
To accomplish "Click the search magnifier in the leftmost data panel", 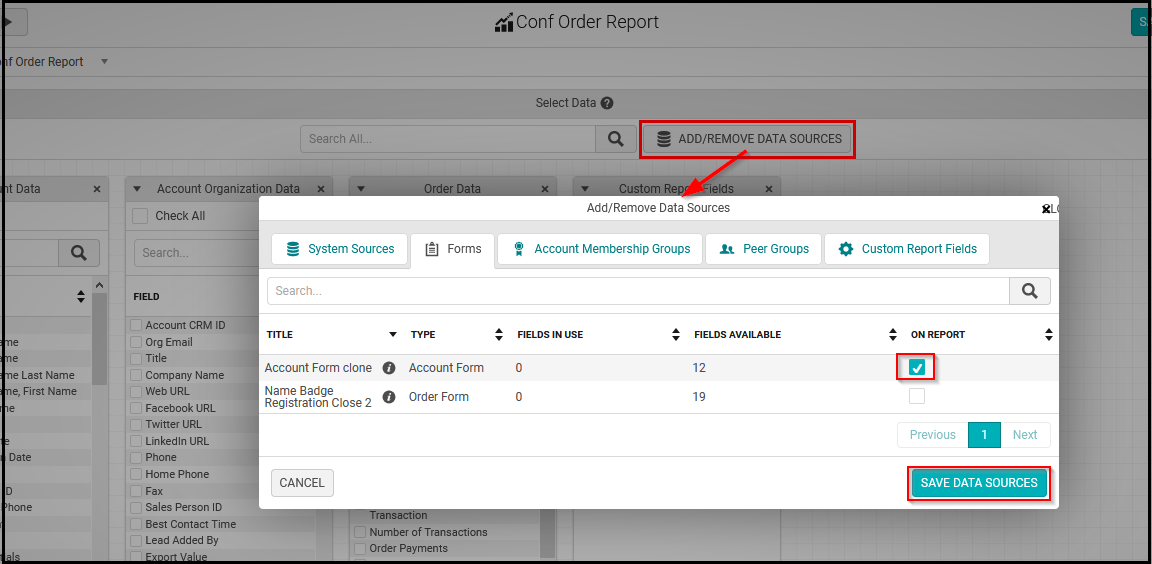I will (x=79, y=253).
